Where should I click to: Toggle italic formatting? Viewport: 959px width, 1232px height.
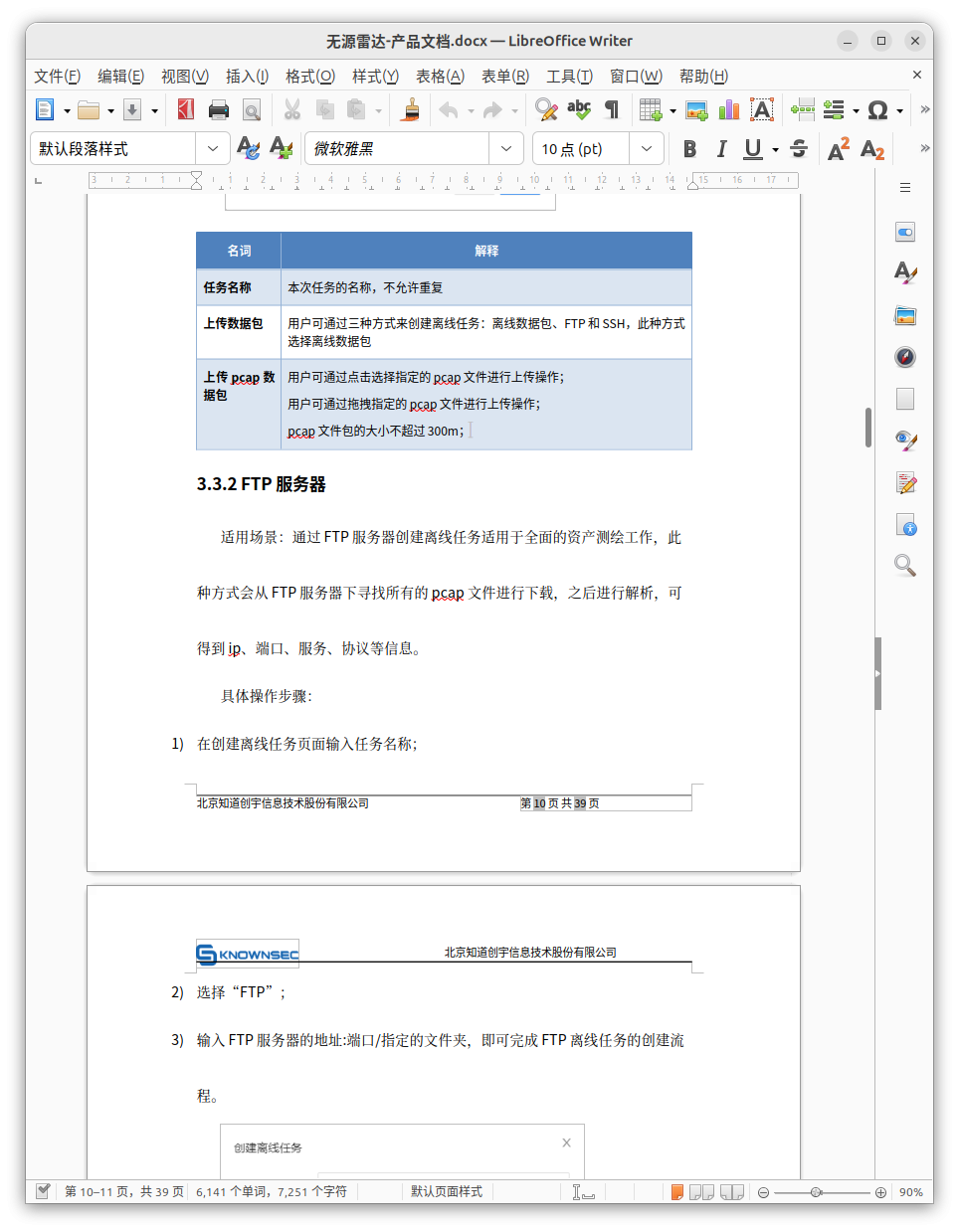point(721,149)
